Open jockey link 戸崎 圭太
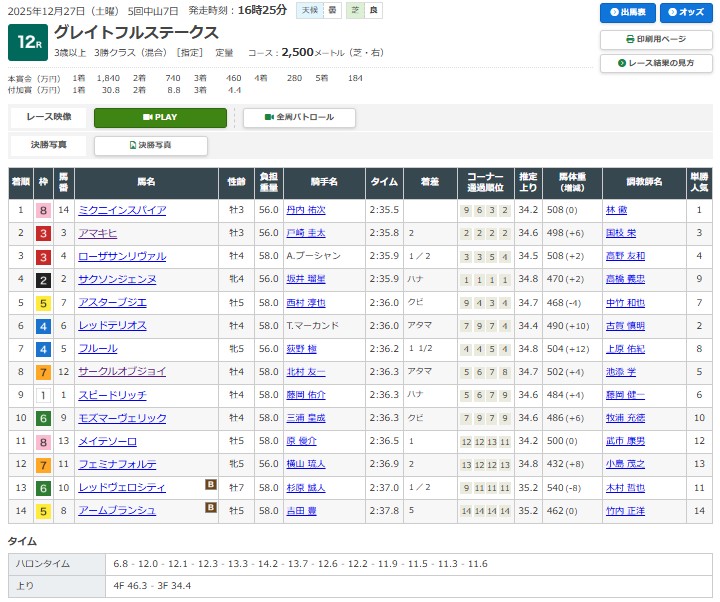Screen dimensions: 720x602 (305, 234)
